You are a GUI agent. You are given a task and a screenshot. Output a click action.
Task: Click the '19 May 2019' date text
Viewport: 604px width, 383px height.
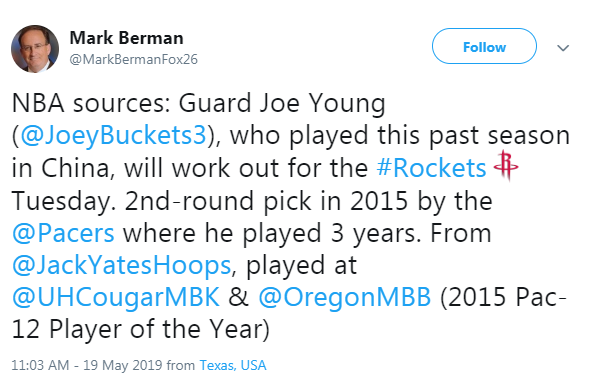tap(123, 365)
